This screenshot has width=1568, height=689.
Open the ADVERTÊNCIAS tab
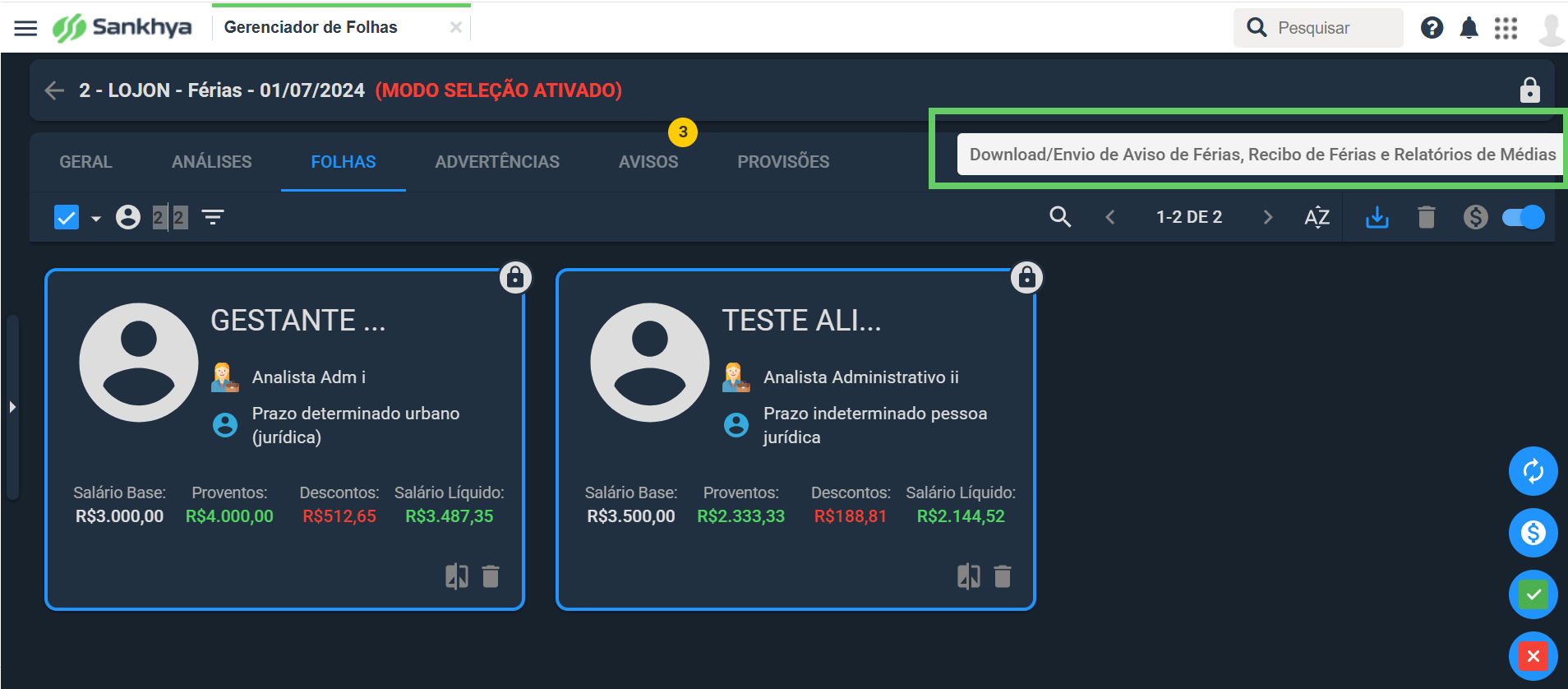point(497,162)
